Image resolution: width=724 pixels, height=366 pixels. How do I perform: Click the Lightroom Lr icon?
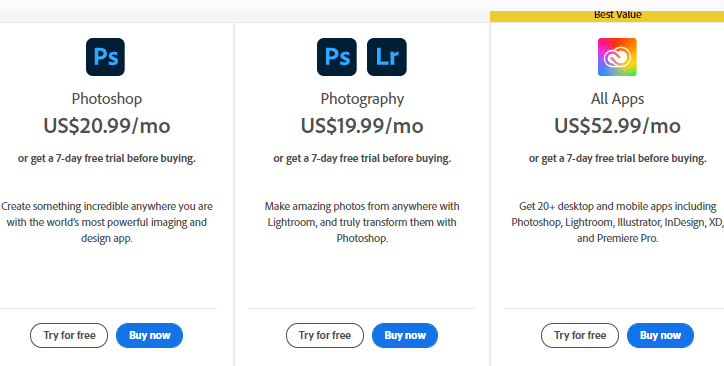[x=387, y=57]
